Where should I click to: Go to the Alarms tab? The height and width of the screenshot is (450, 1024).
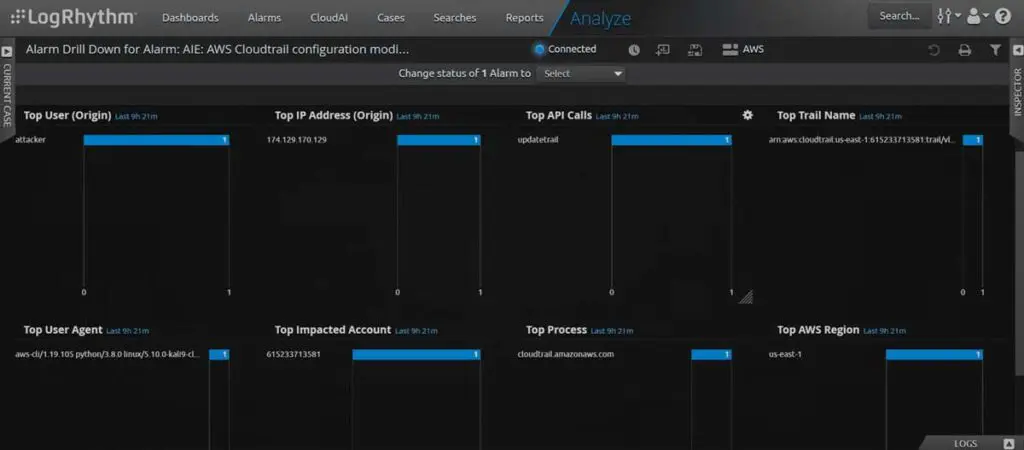(264, 18)
